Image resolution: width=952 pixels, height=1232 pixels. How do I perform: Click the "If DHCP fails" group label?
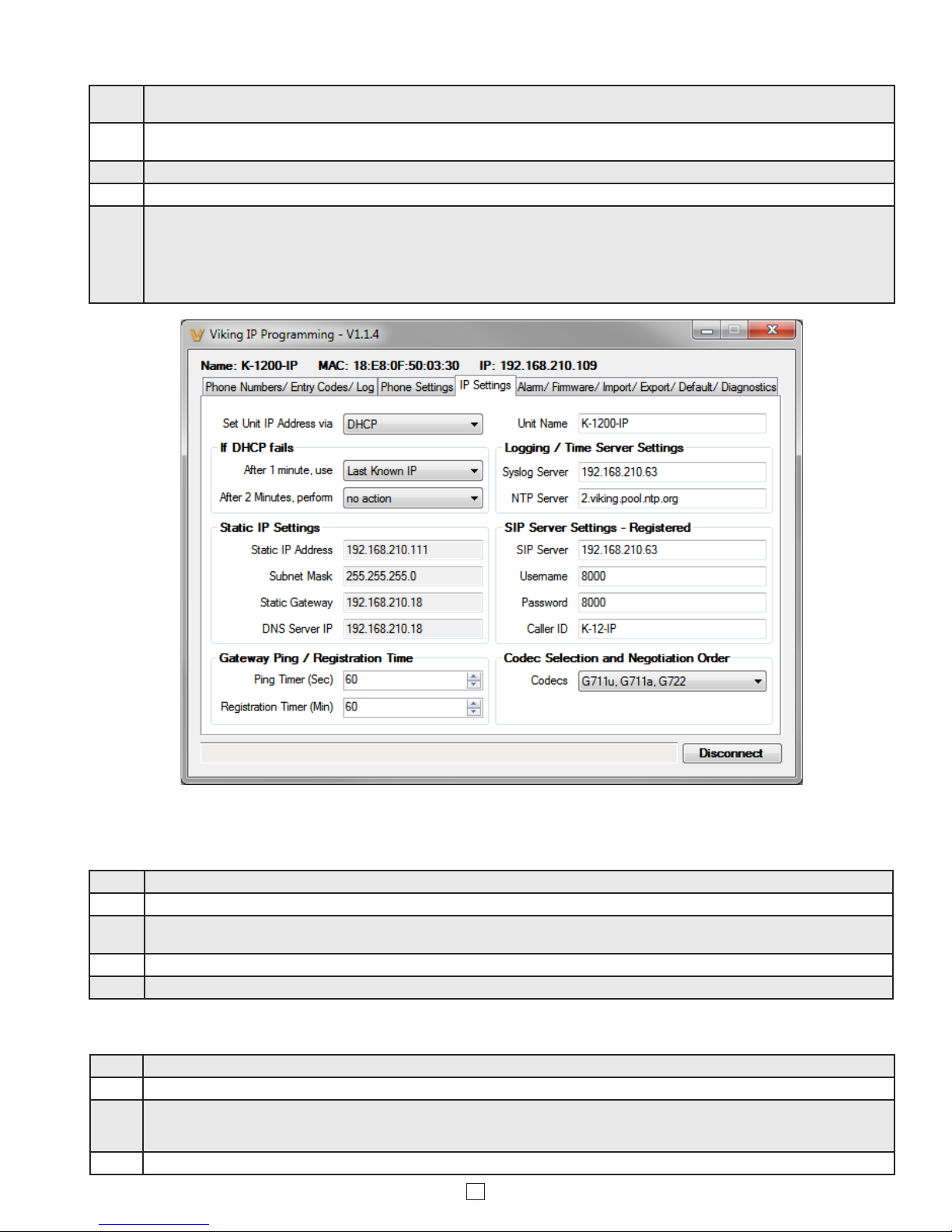coord(256,448)
